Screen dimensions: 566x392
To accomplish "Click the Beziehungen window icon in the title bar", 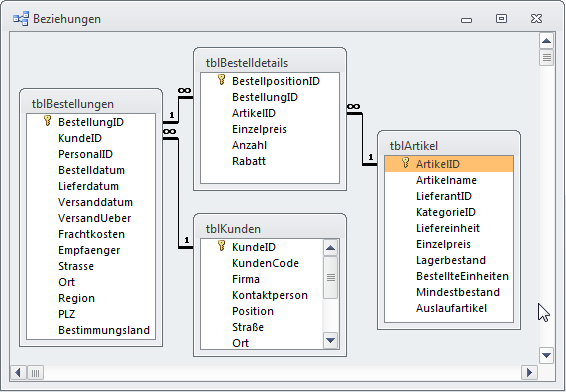I will (x=21, y=19).
